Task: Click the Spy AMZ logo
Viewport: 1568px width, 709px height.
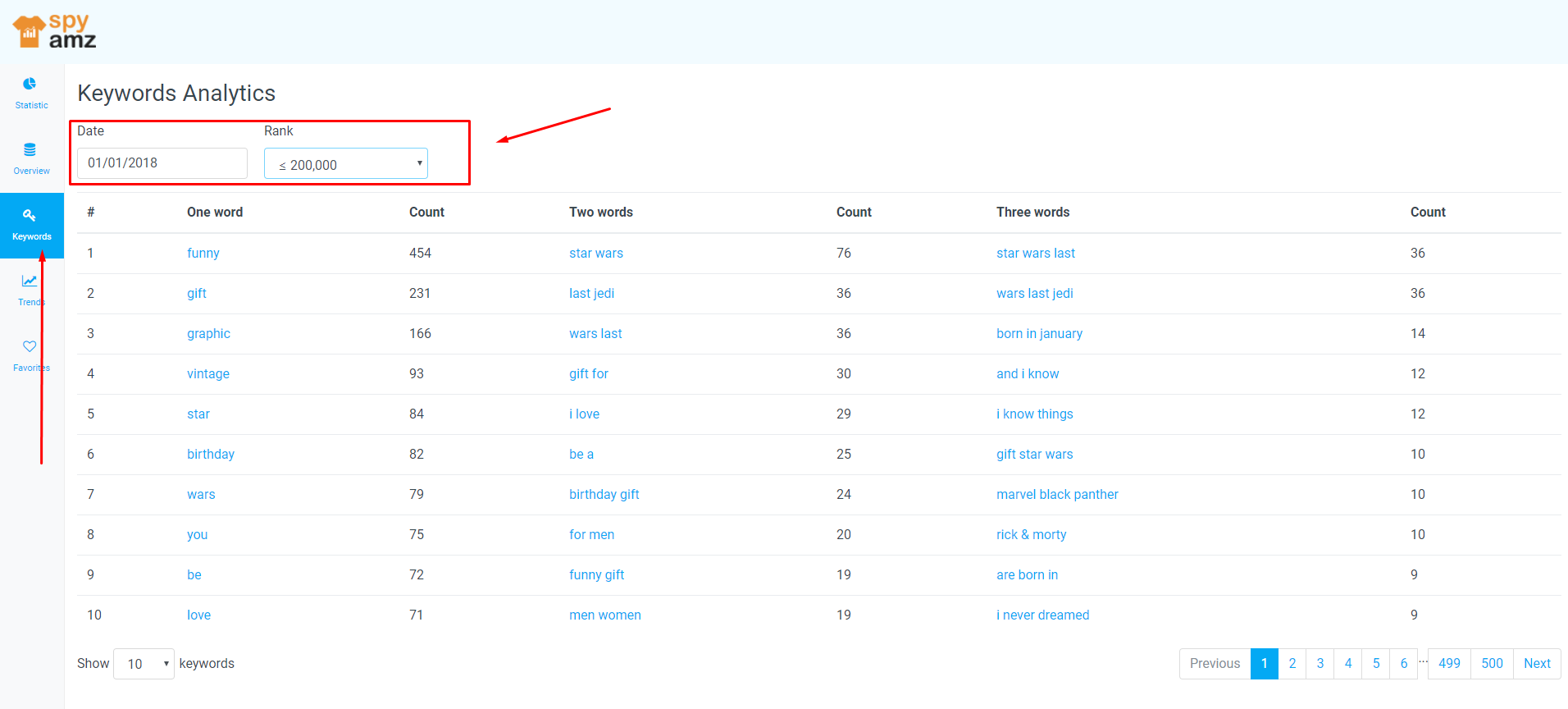Action: pyautogui.click(x=54, y=31)
